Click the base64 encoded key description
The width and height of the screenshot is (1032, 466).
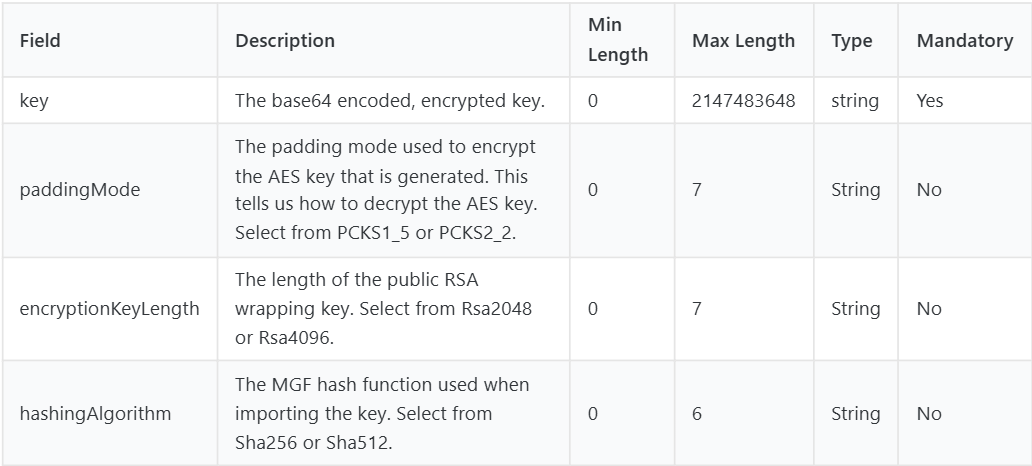pyautogui.click(x=389, y=101)
